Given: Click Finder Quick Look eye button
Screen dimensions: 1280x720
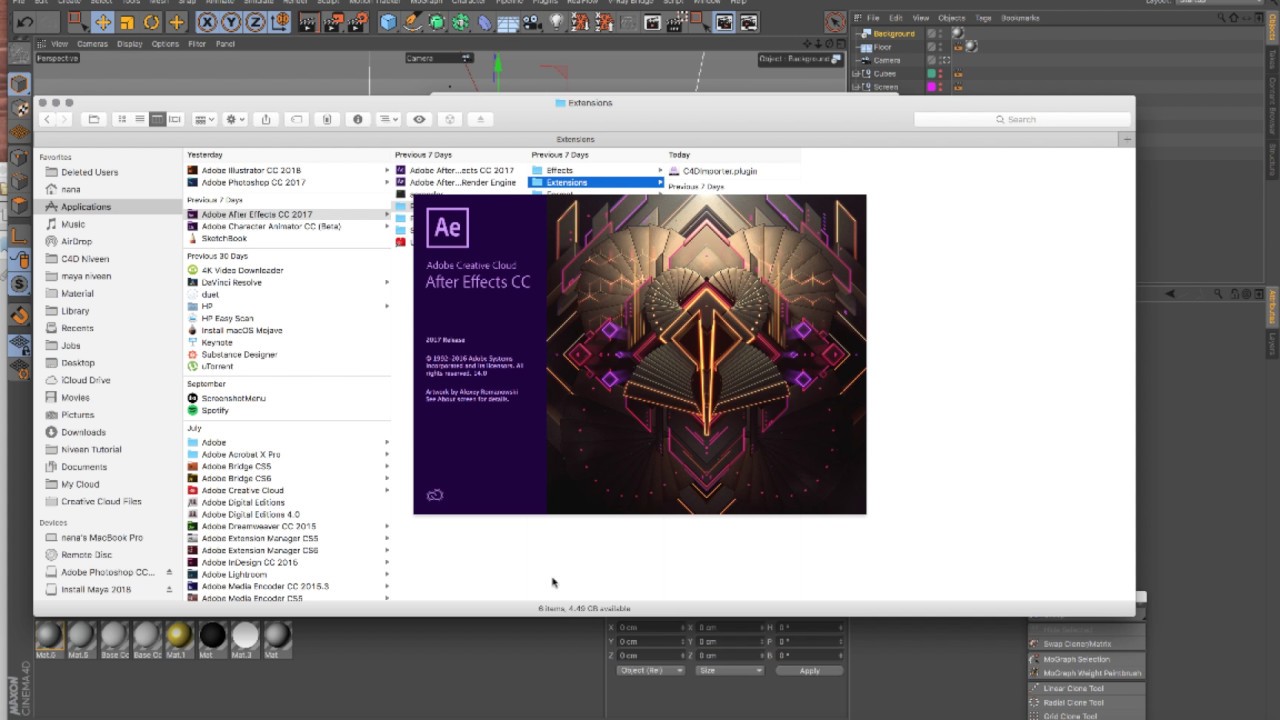Looking at the screenshot, I should pos(419,119).
